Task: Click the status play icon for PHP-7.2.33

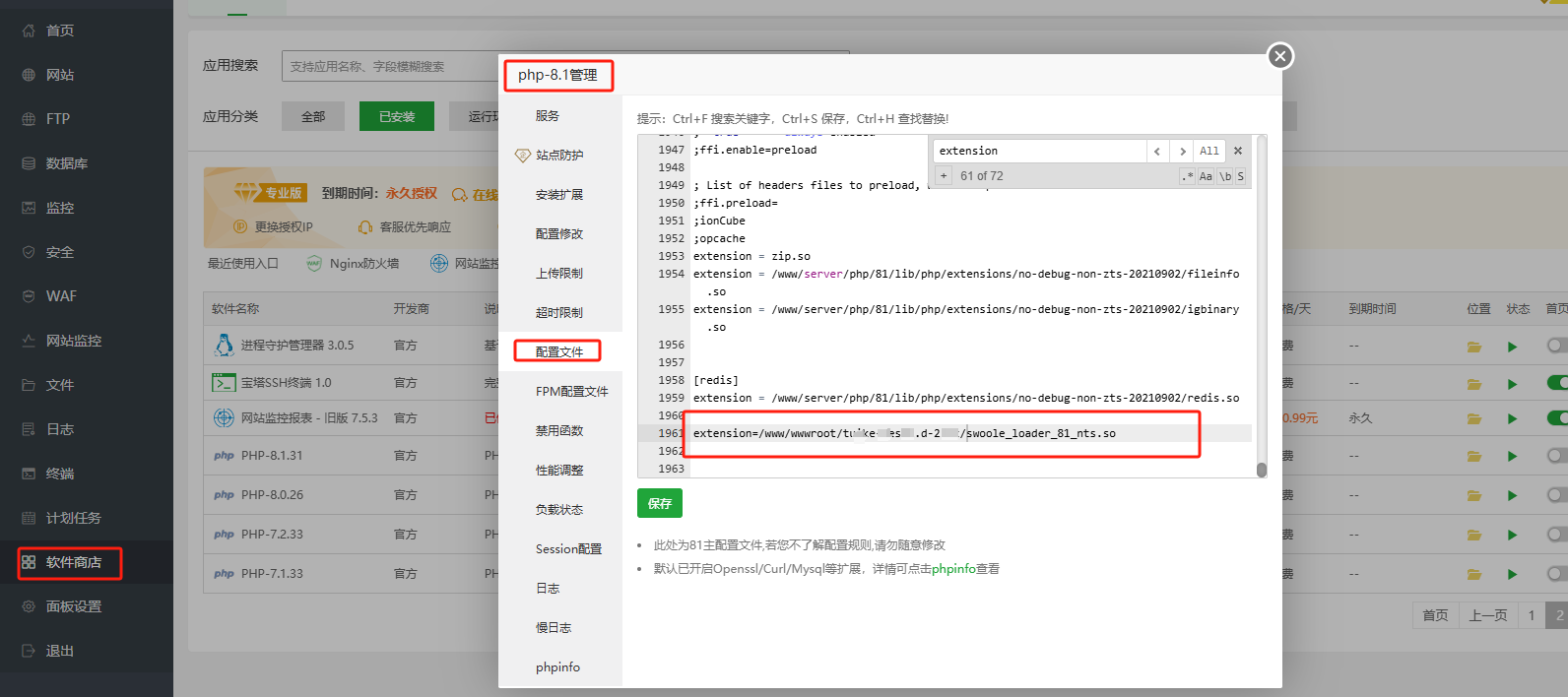Action: (x=1512, y=535)
